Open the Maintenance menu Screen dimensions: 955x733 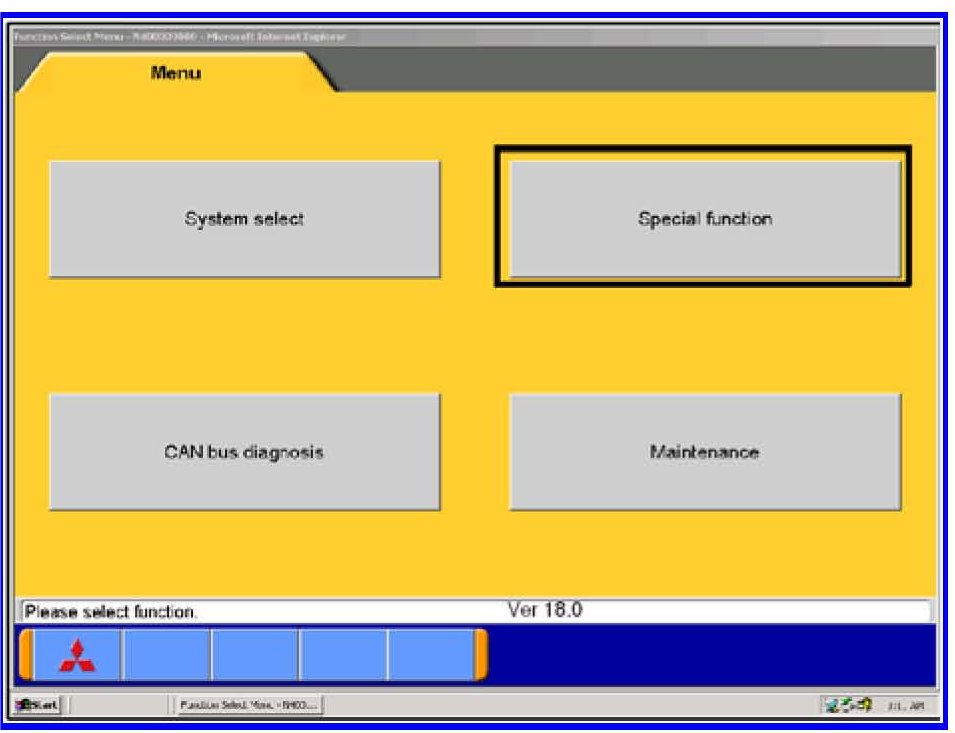(704, 452)
